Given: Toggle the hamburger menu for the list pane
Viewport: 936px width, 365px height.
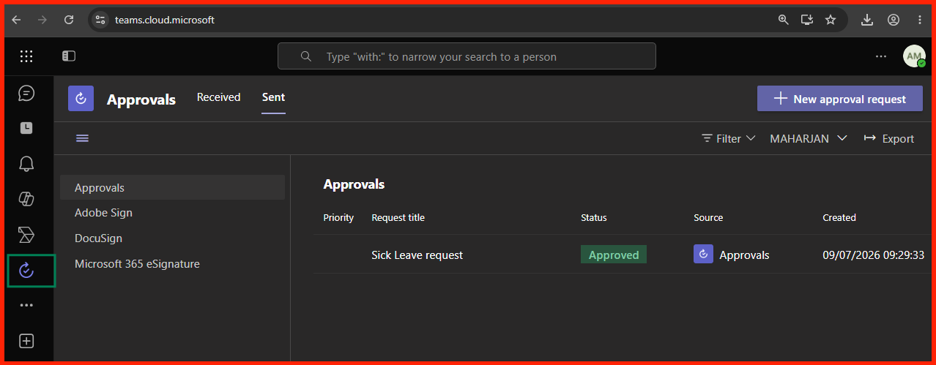Looking at the screenshot, I should [x=82, y=139].
